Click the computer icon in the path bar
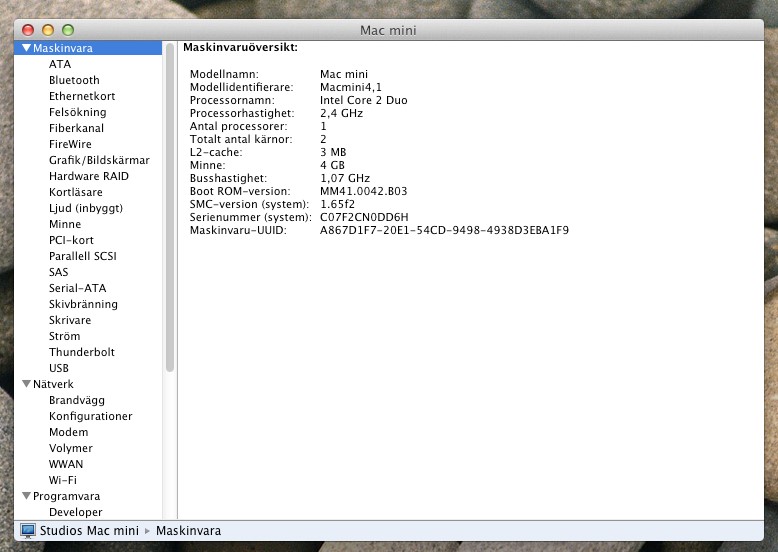778x552 pixels. tap(28, 530)
